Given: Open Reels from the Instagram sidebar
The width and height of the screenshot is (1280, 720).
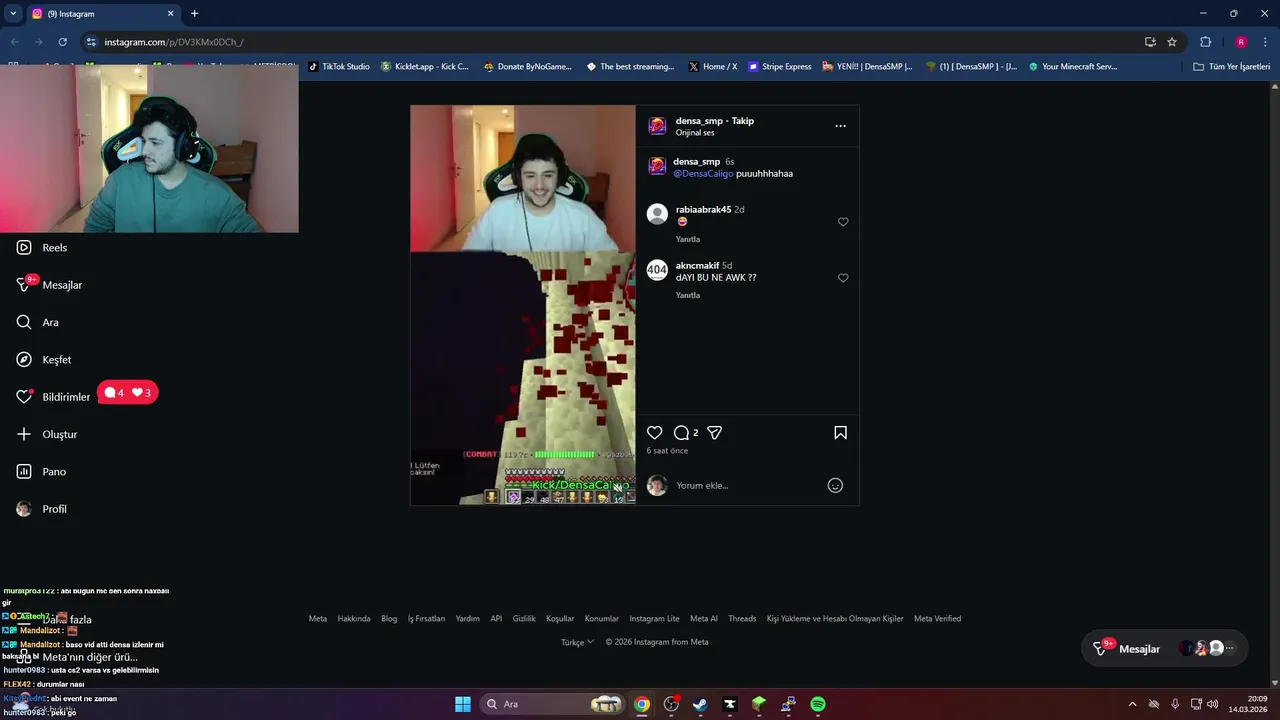Looking at the screenshot, I should tap(42, 248).
